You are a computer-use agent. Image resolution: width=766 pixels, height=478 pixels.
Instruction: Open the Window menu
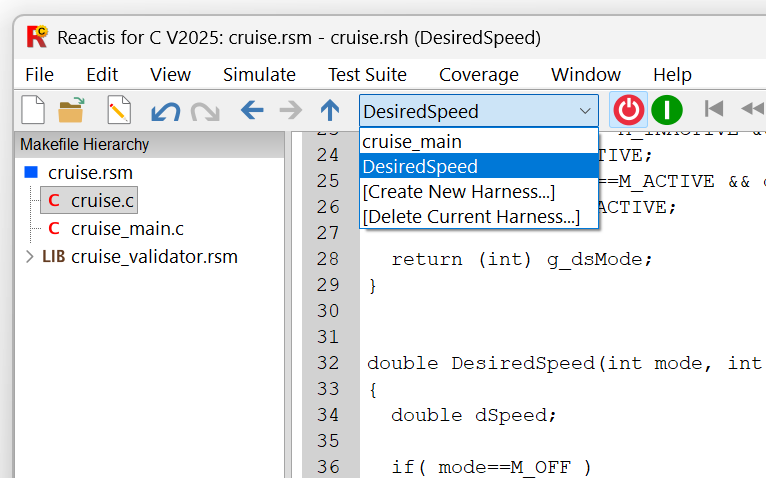coord(586,75)
